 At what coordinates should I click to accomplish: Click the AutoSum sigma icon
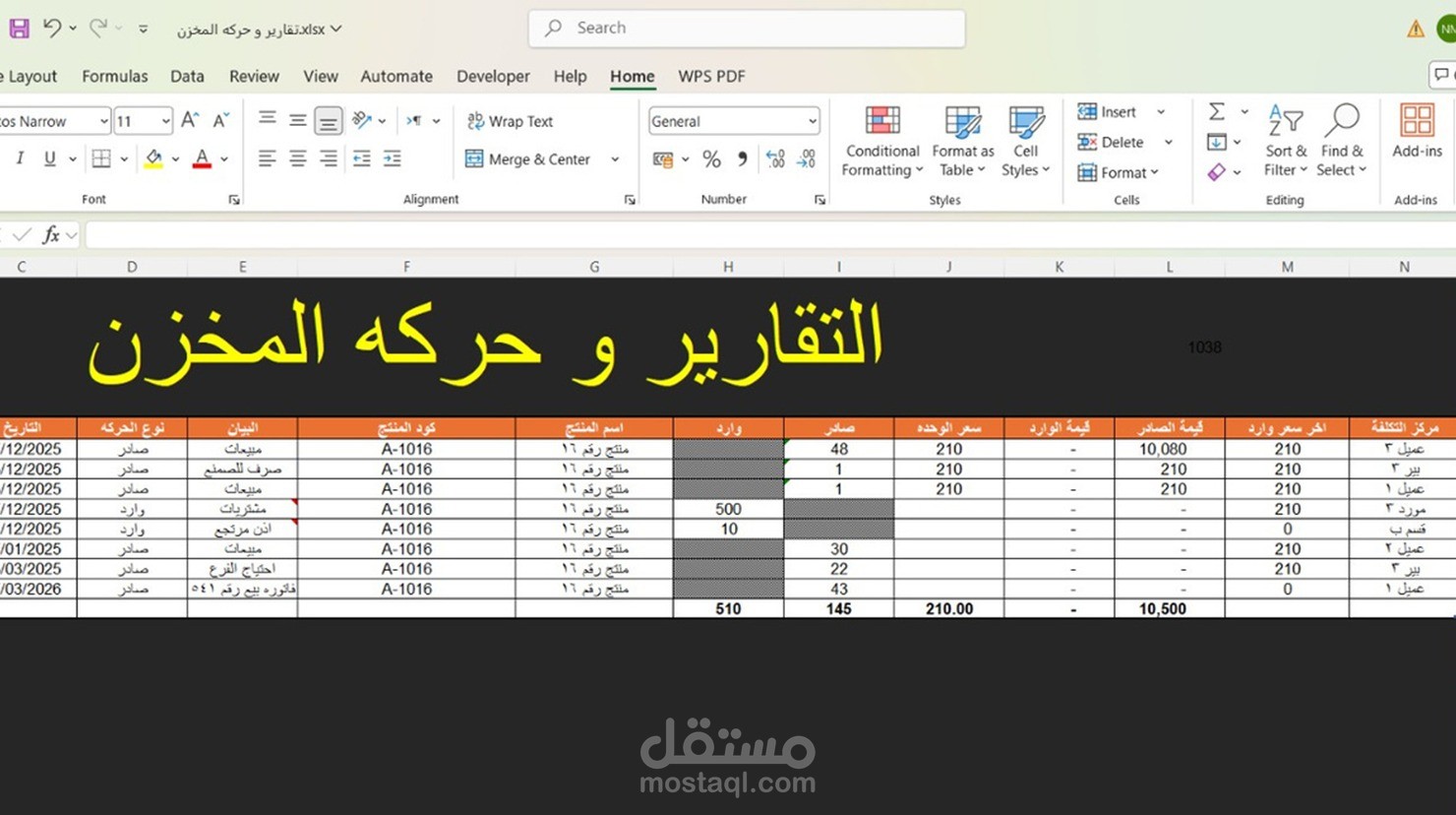(1217, 111)
